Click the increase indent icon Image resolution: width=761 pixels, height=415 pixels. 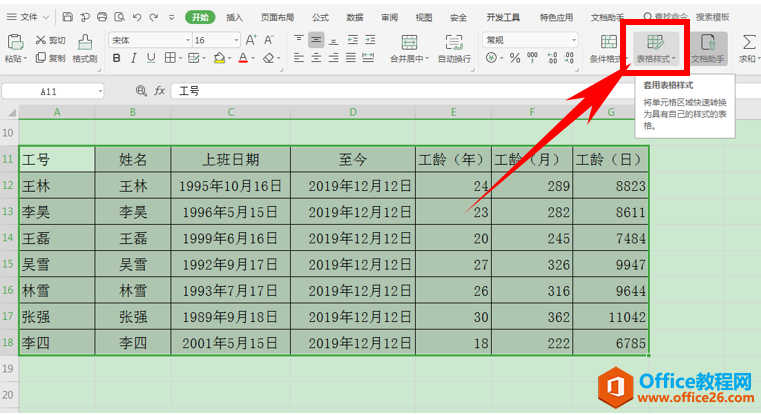[x=370, y=40]
